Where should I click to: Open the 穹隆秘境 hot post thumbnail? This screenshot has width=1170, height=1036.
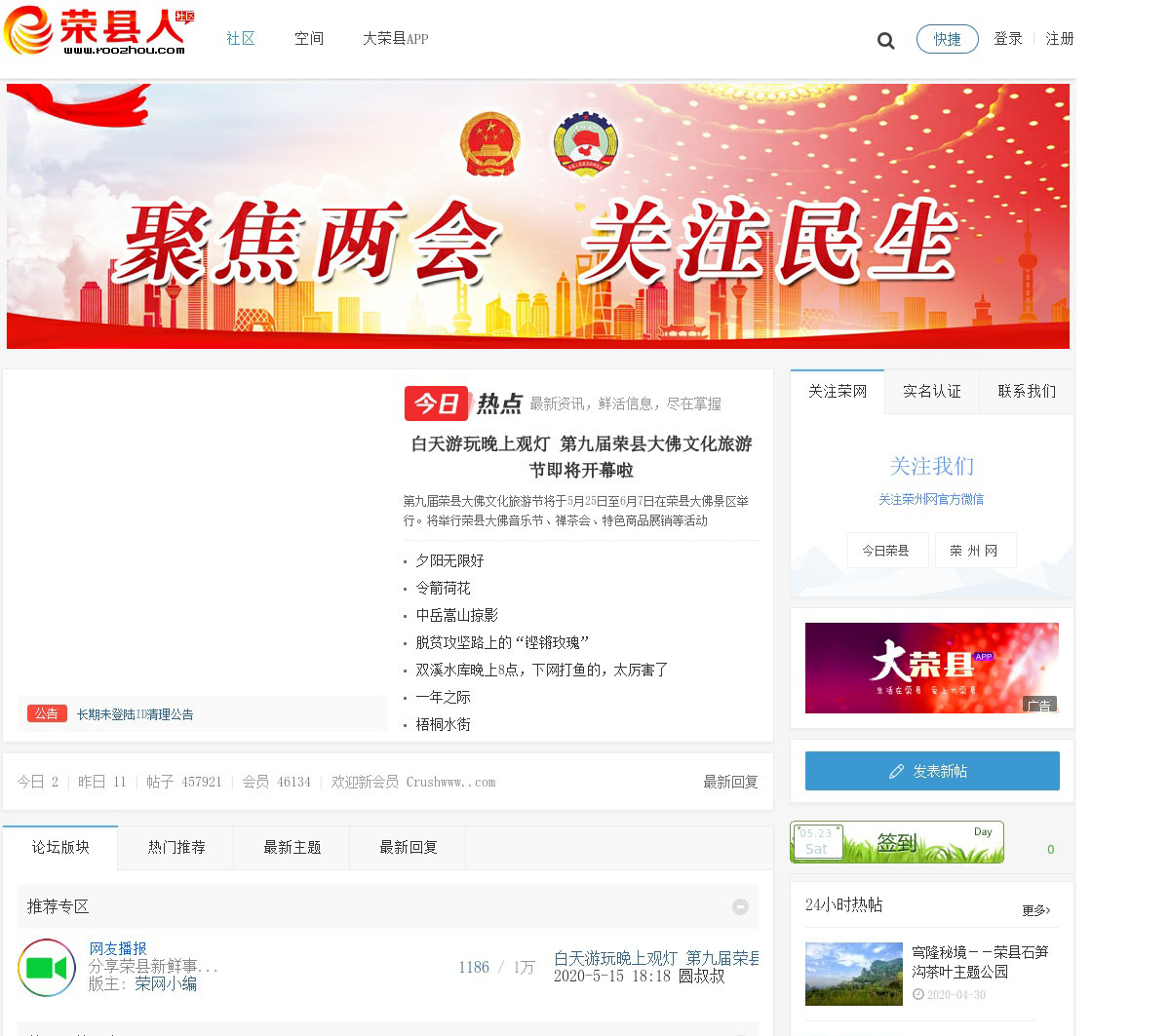(x=853, y=974)
